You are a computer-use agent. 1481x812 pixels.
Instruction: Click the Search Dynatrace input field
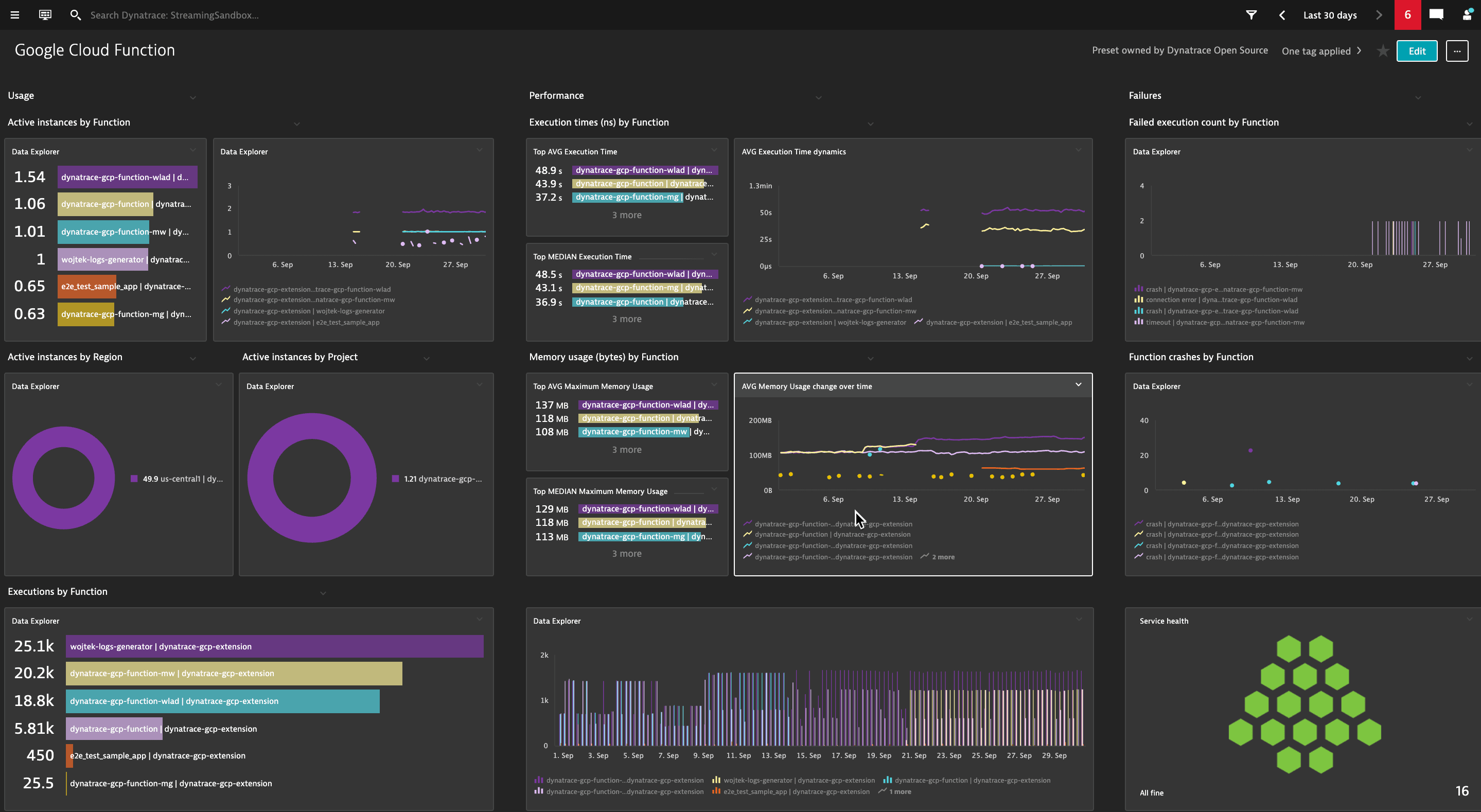(x=174, y=15)
